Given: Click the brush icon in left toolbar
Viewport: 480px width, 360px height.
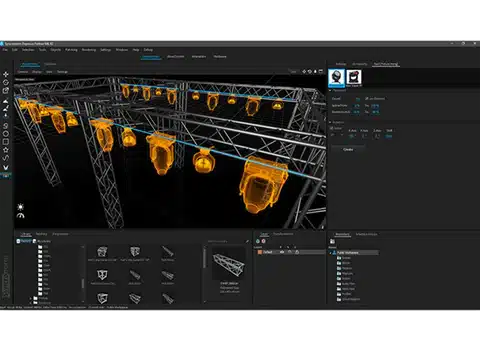Looking at the screenshot, I should (6, 109).
